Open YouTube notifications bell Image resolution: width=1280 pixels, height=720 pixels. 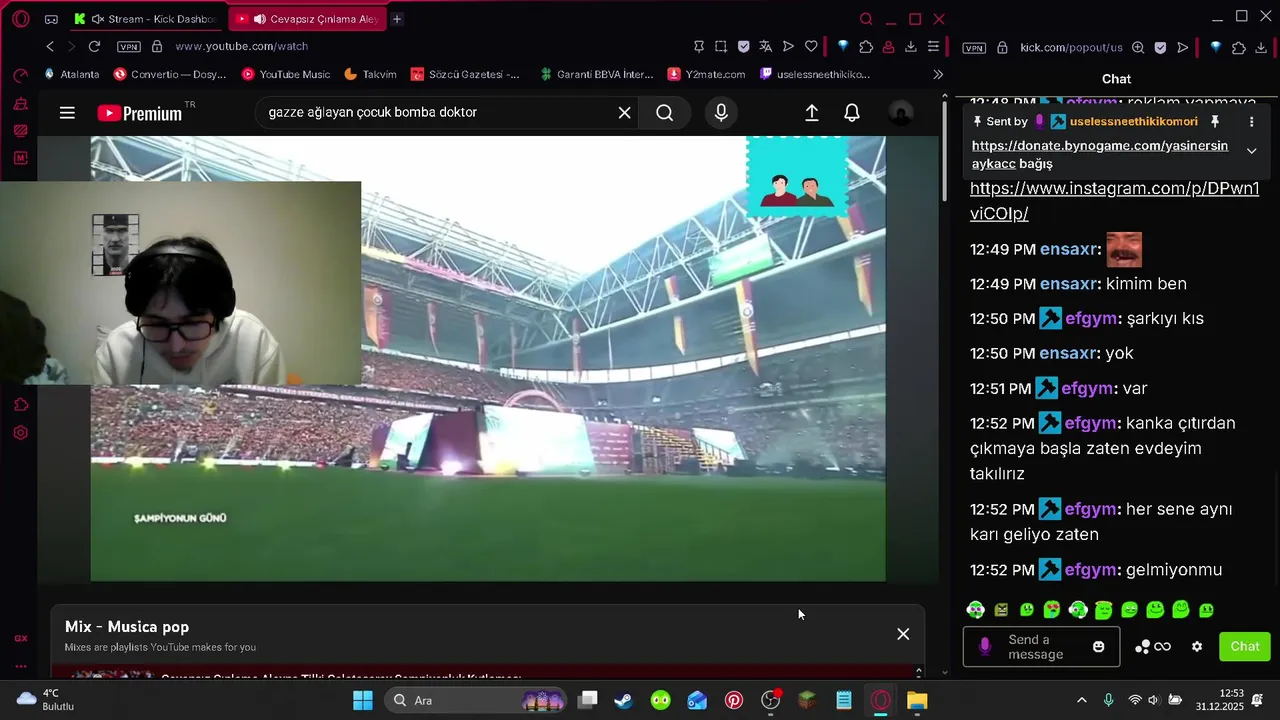coord(852,113)
